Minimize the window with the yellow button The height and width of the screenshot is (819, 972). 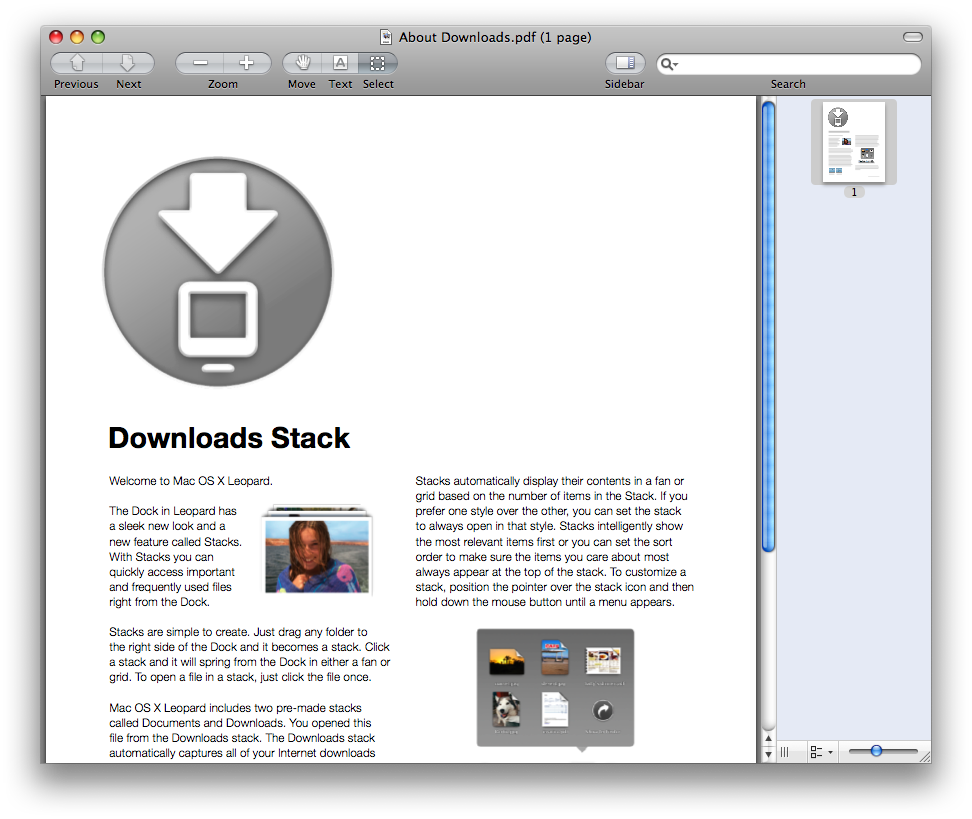pyautogui.click(x=77, y=37)
